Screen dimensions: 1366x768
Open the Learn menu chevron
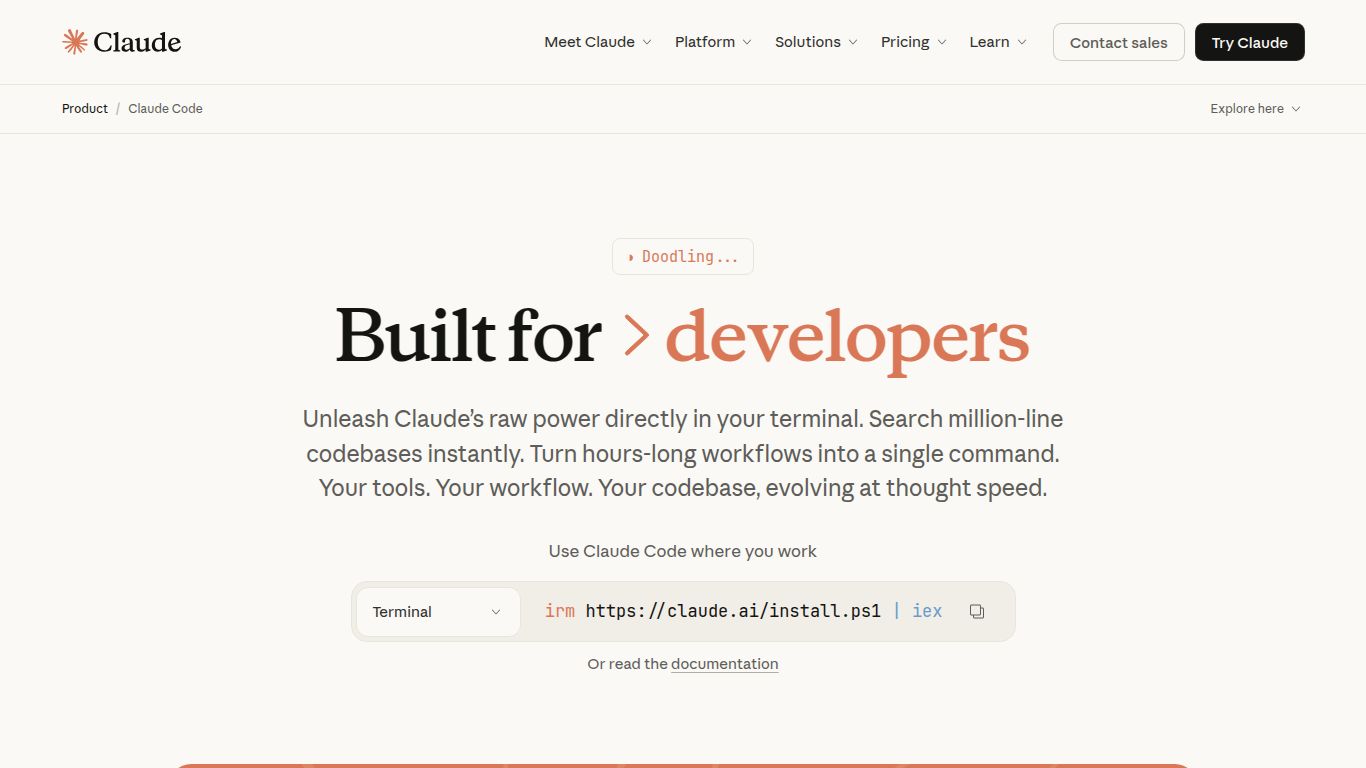point(1022,42)
